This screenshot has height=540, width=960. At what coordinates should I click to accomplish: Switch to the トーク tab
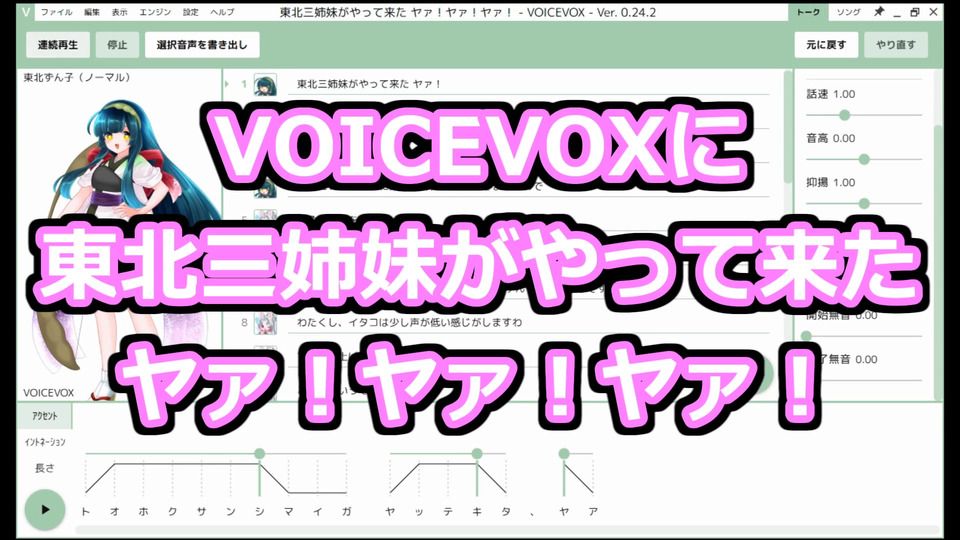pyautogui.click(x=808, y=12)
